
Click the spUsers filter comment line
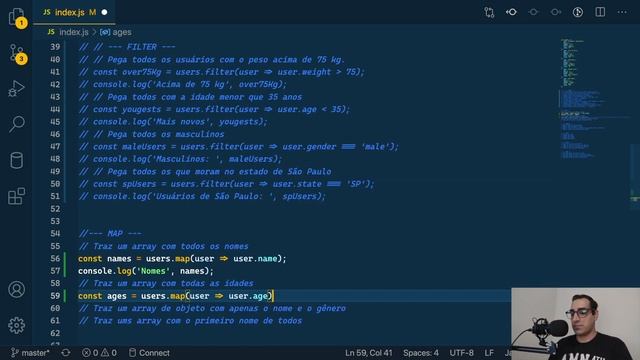(226, 184)
